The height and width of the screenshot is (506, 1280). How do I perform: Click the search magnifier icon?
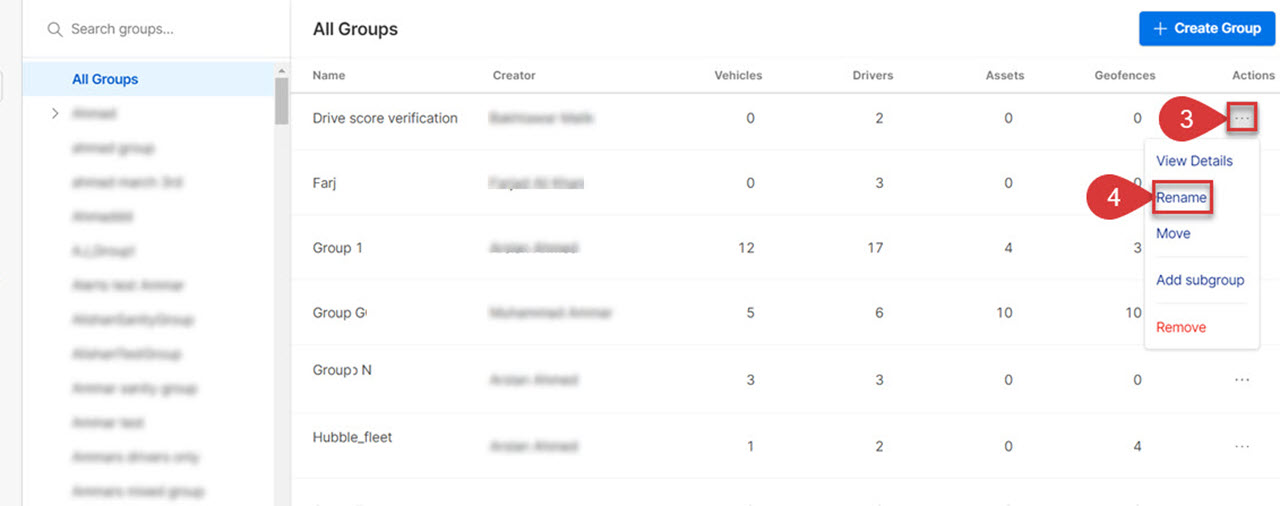pos(55,30)
